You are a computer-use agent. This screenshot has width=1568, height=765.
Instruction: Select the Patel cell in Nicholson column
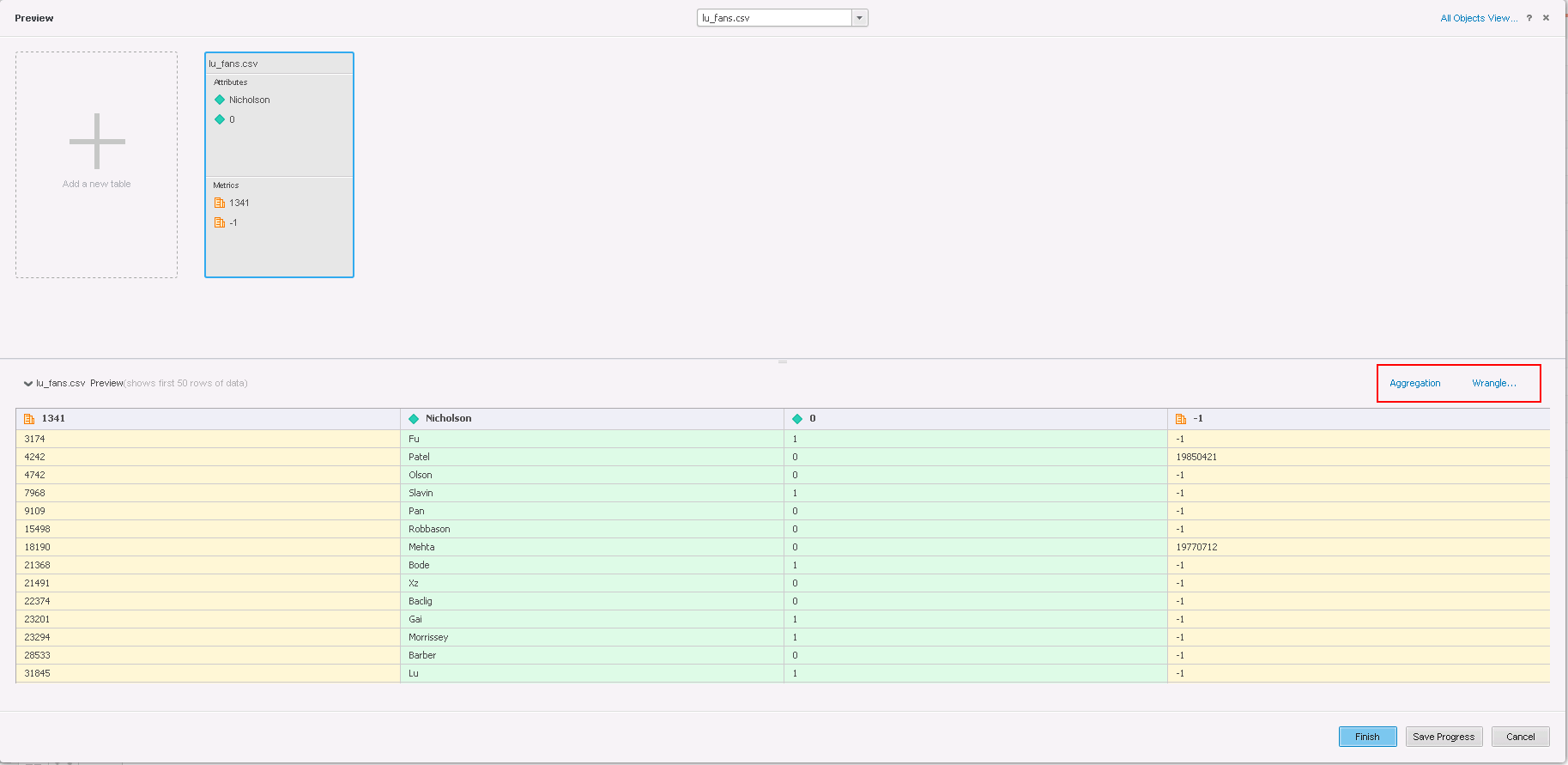[x=419, y=457]
